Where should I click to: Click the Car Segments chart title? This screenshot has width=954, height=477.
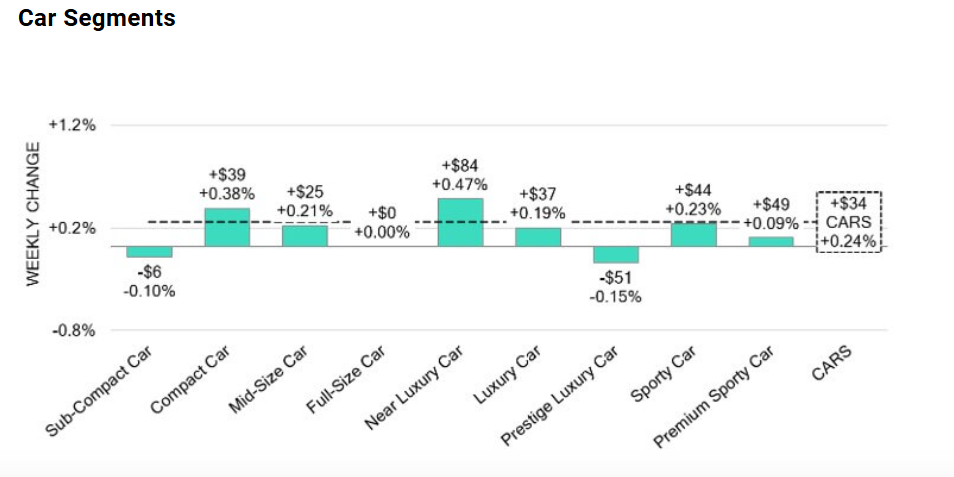click(97, 19)
